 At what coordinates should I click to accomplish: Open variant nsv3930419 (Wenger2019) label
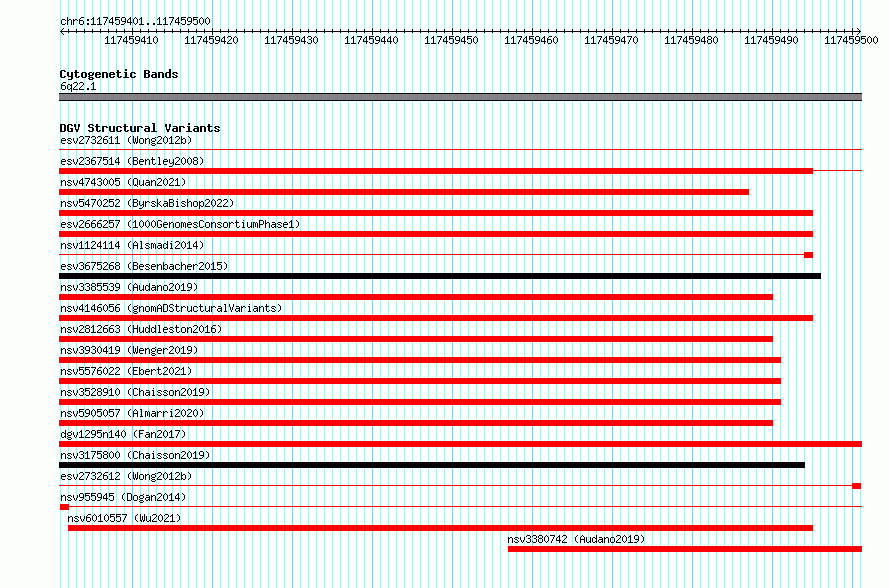click(x=129, y=350)
